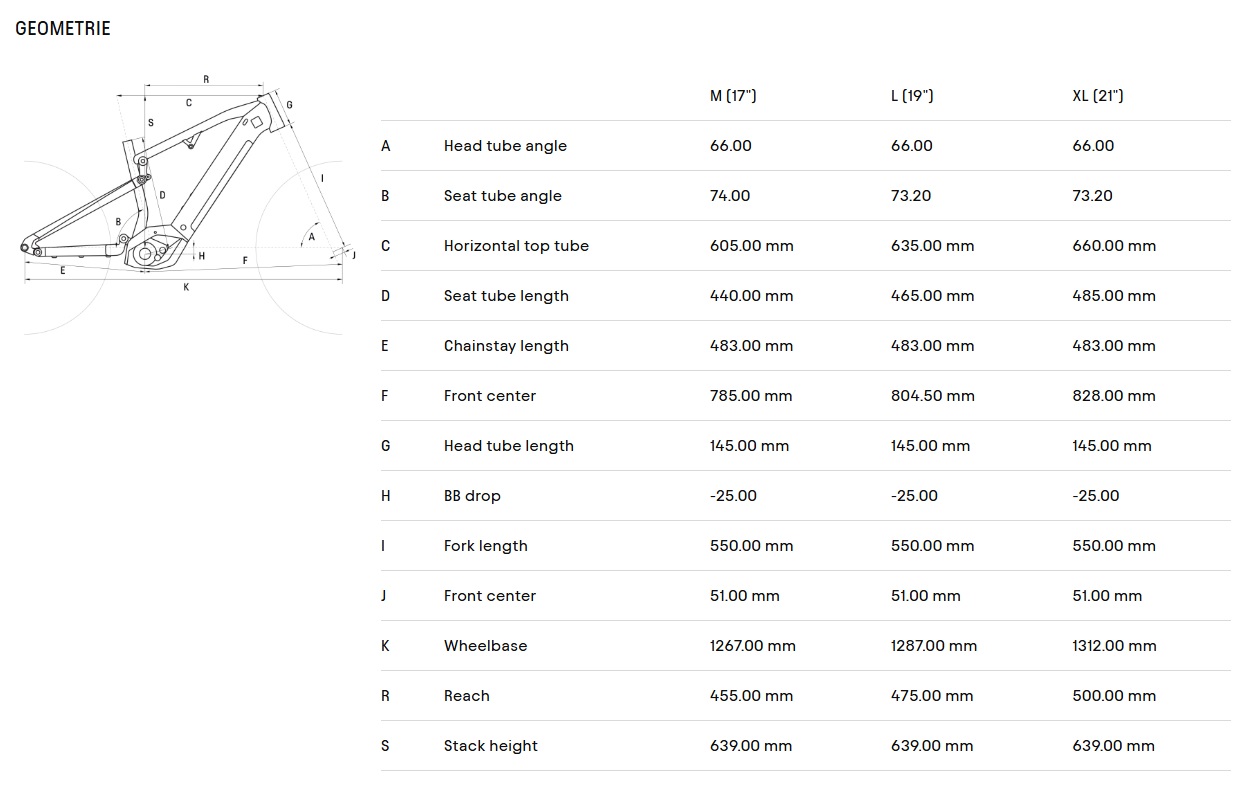The height and width of the screenshot is (792, 1249).
Task: Click the 1312.00 mm wheelbase value
Action: tap(1115, 646)
